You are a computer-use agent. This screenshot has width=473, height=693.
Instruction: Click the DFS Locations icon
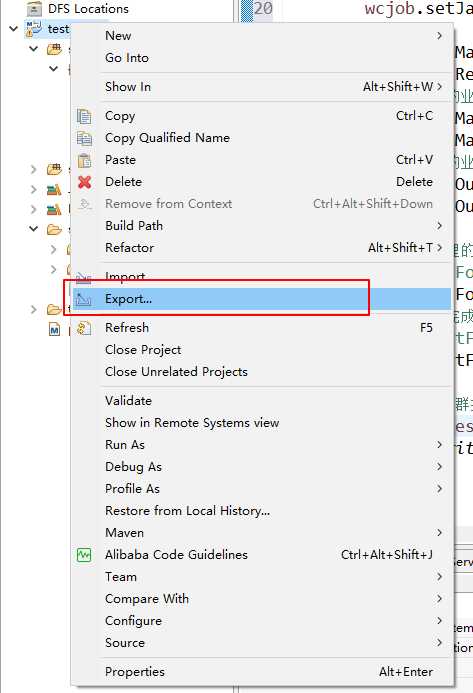coord(34,8)
